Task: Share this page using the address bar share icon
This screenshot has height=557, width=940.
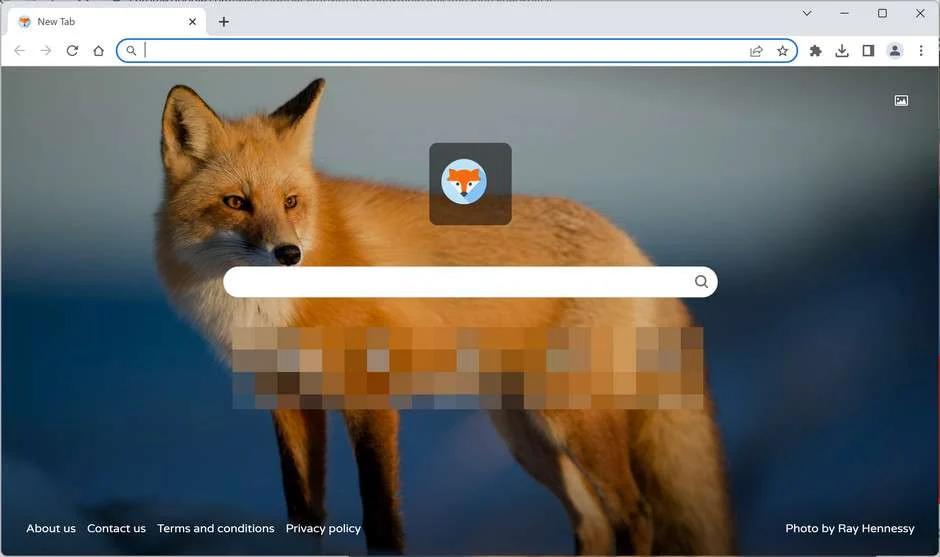Action: tap(756, 51)
